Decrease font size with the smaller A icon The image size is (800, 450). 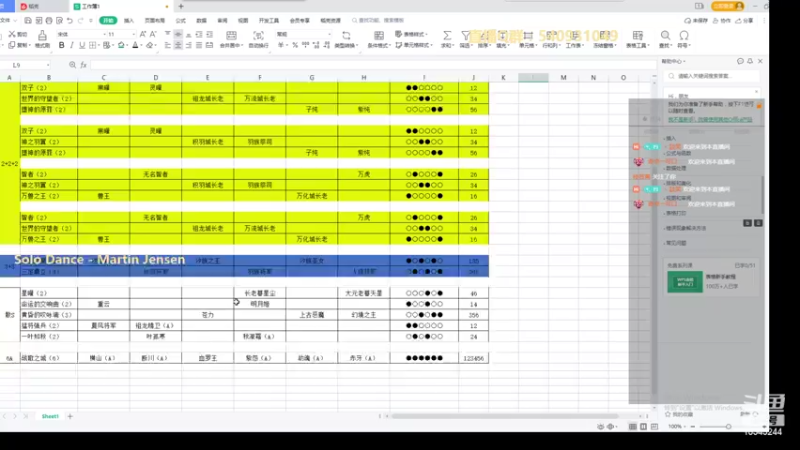pyautogui.click(x=153, y=34)
